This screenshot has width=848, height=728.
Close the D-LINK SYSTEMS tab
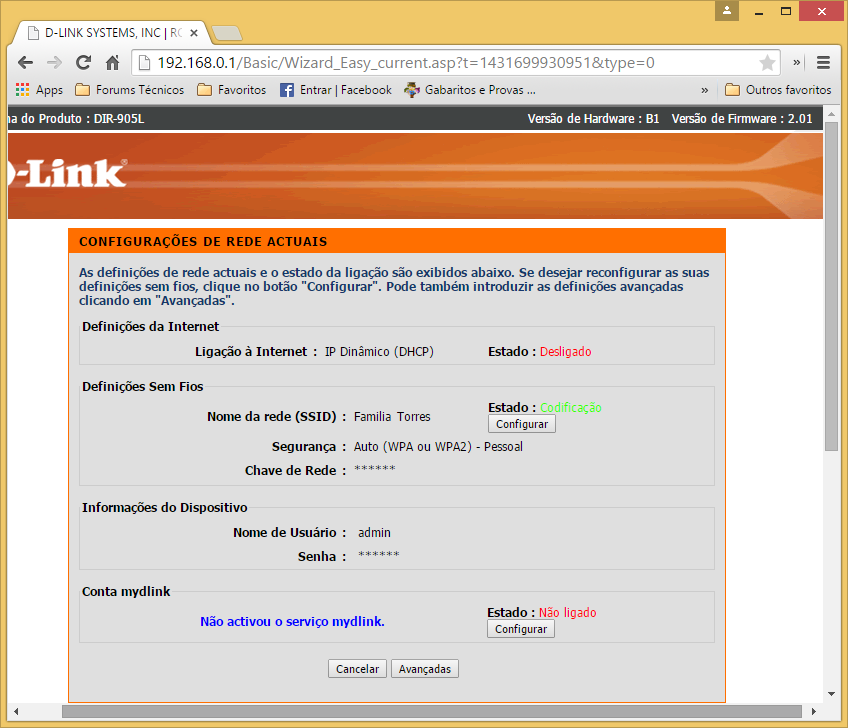[x=194, y=33]
